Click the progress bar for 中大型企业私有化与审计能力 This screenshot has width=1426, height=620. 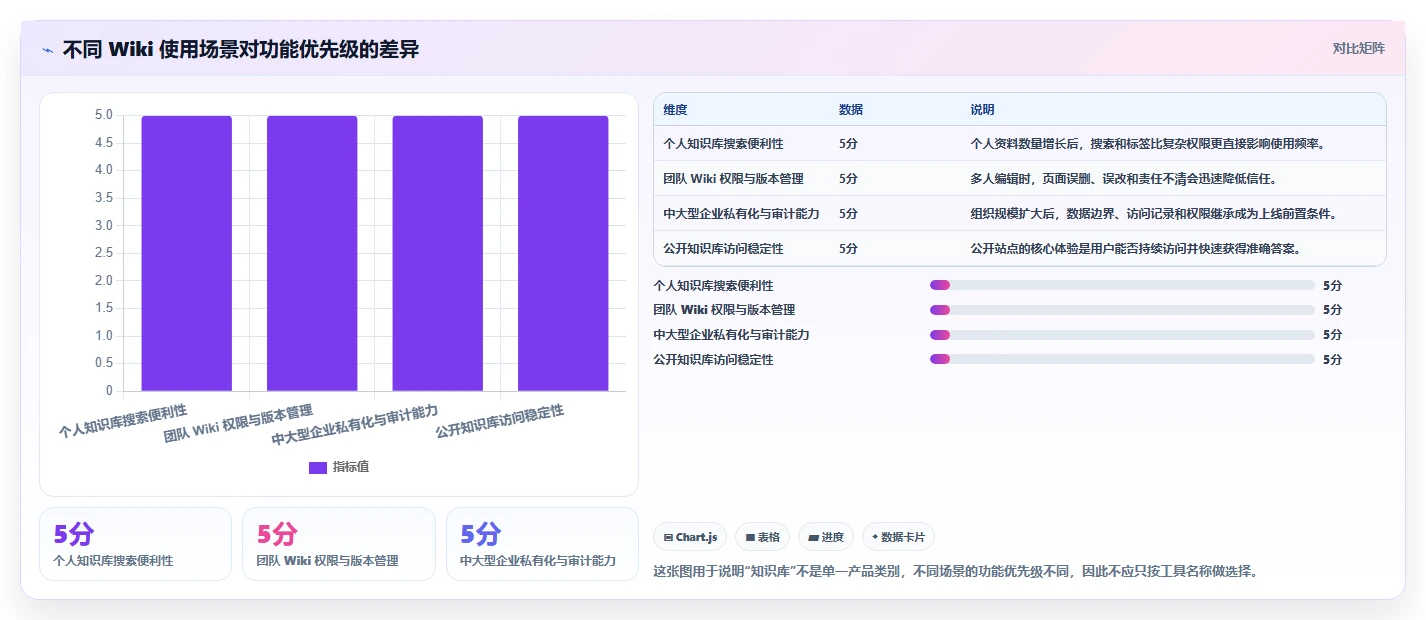click(1122, 335)
